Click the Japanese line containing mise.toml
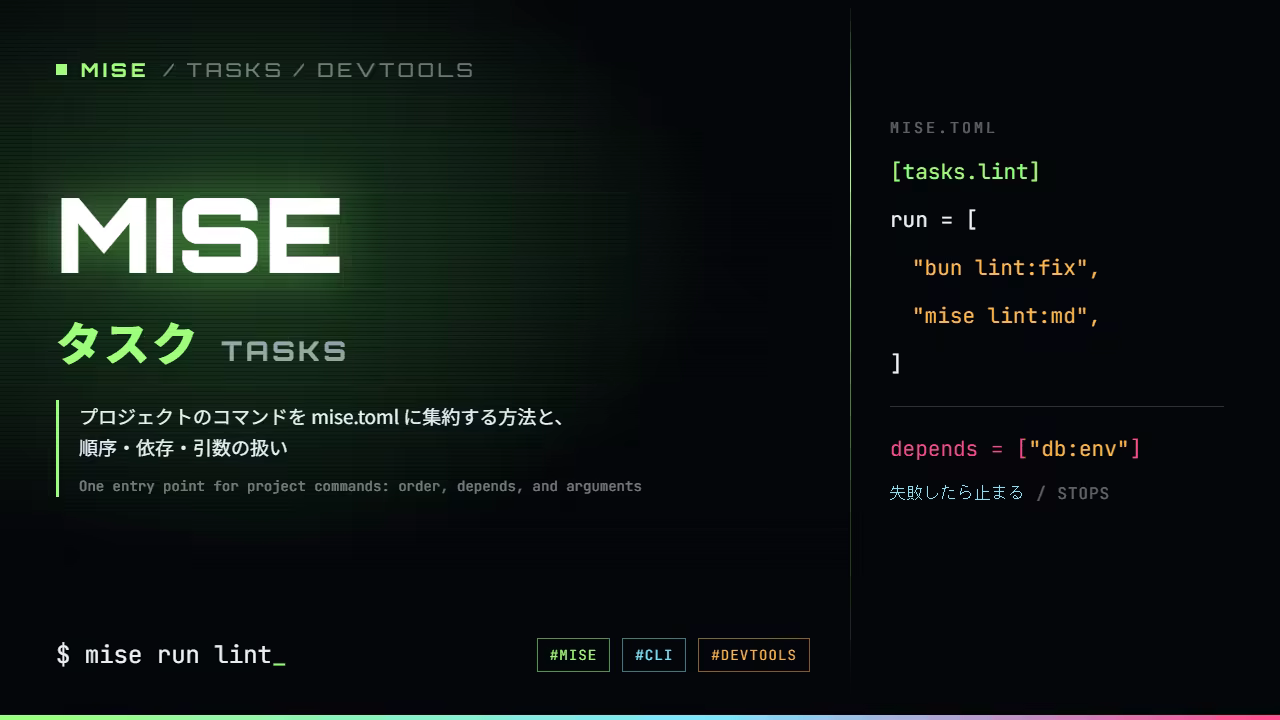 click(x=322, y=416)
